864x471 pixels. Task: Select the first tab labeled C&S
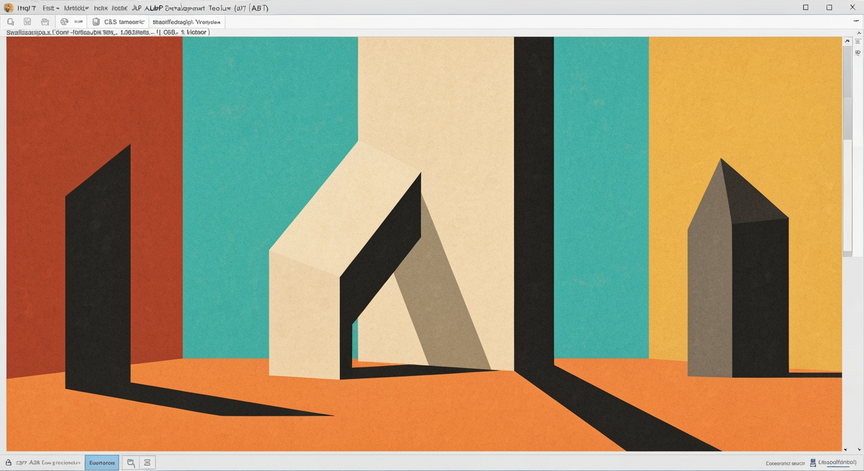pos(119,22)
